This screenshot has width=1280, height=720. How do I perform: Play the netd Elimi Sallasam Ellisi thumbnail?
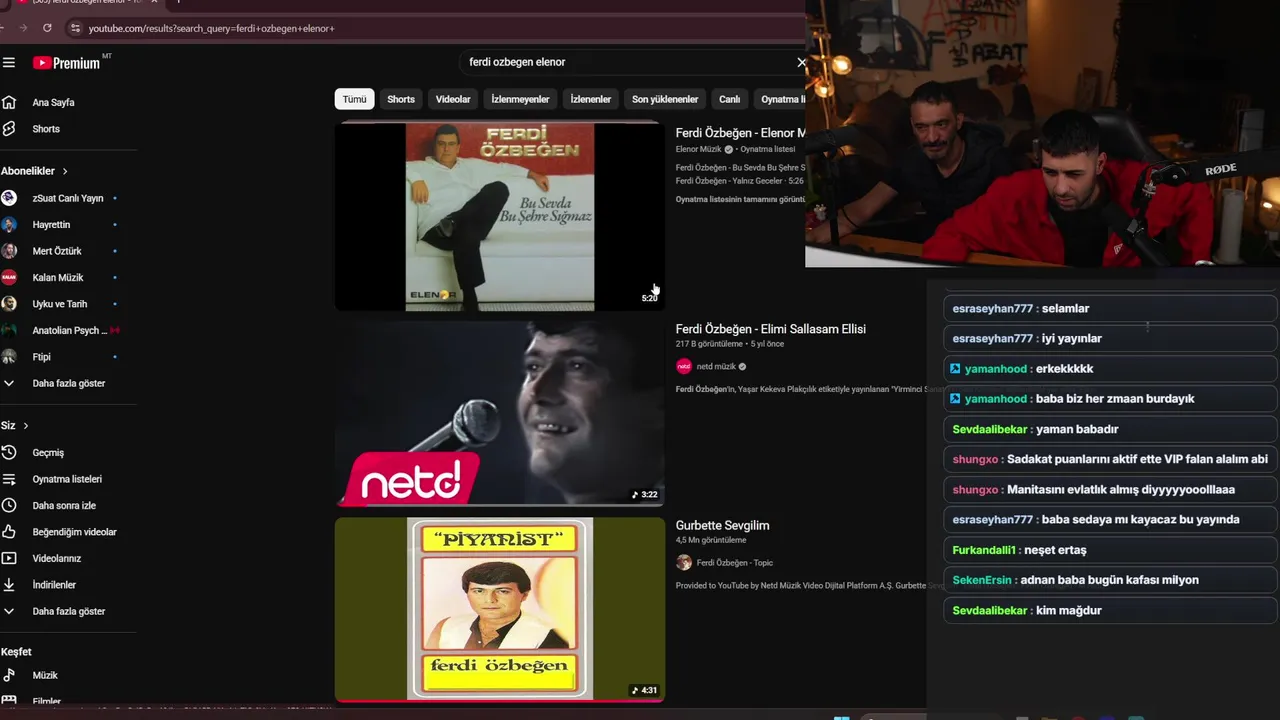[x=500, y=413]
